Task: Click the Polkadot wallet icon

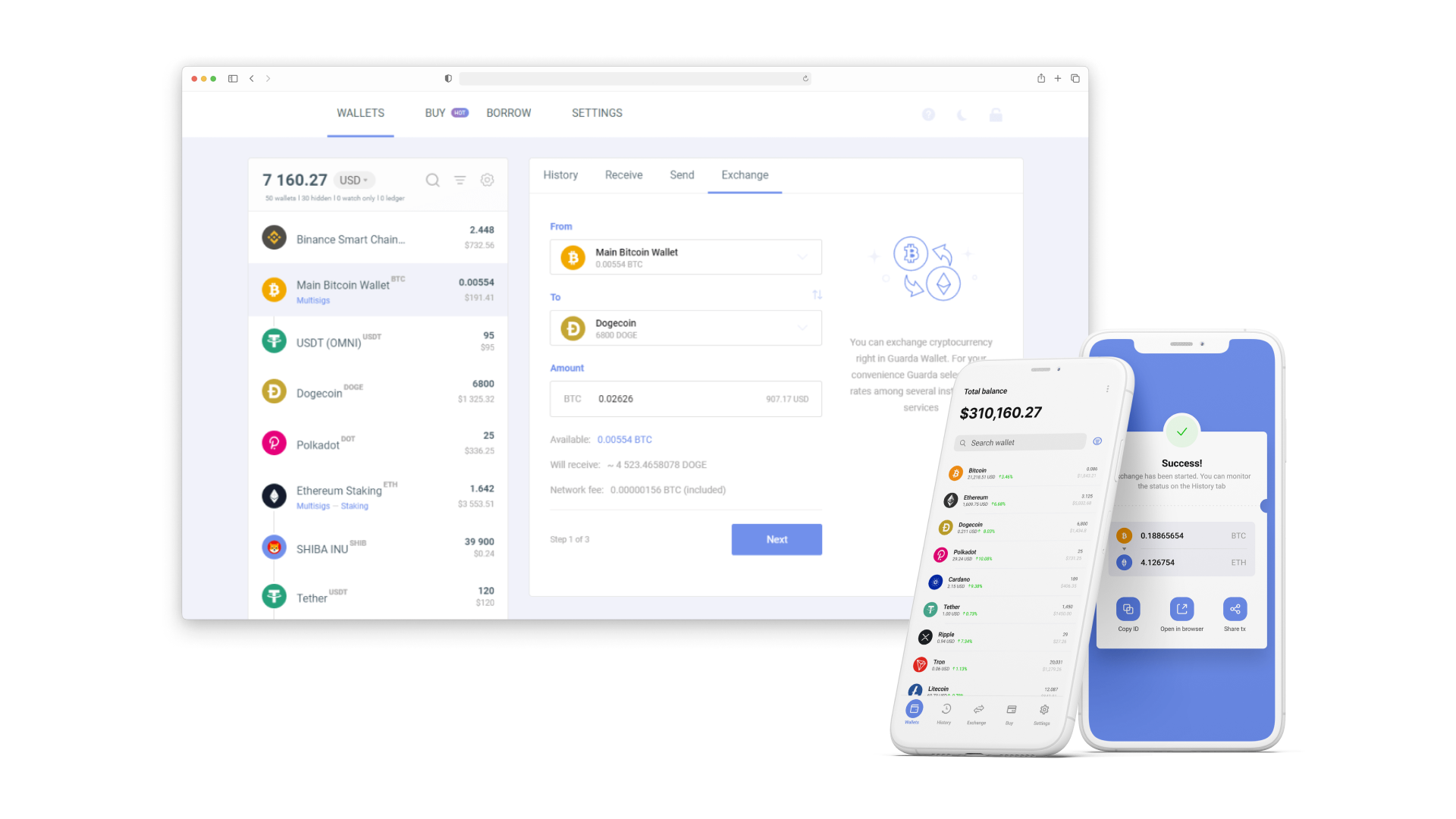Action: coord(273,444)
